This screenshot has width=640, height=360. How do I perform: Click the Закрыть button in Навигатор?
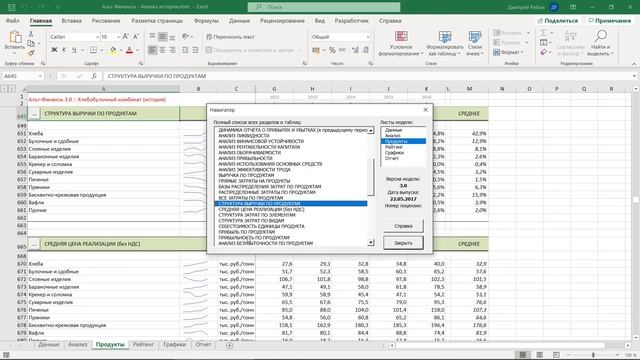403,243
